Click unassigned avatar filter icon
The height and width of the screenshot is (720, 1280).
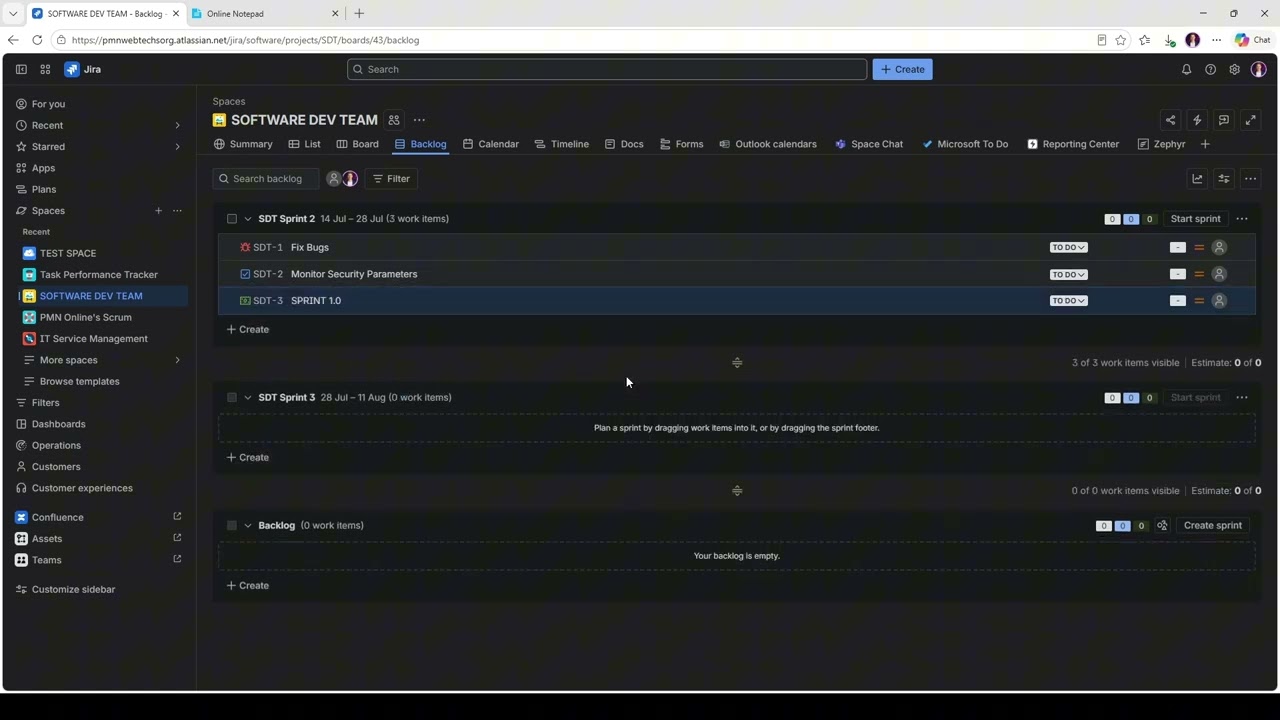pyautogui.click(x=334, y=179)
